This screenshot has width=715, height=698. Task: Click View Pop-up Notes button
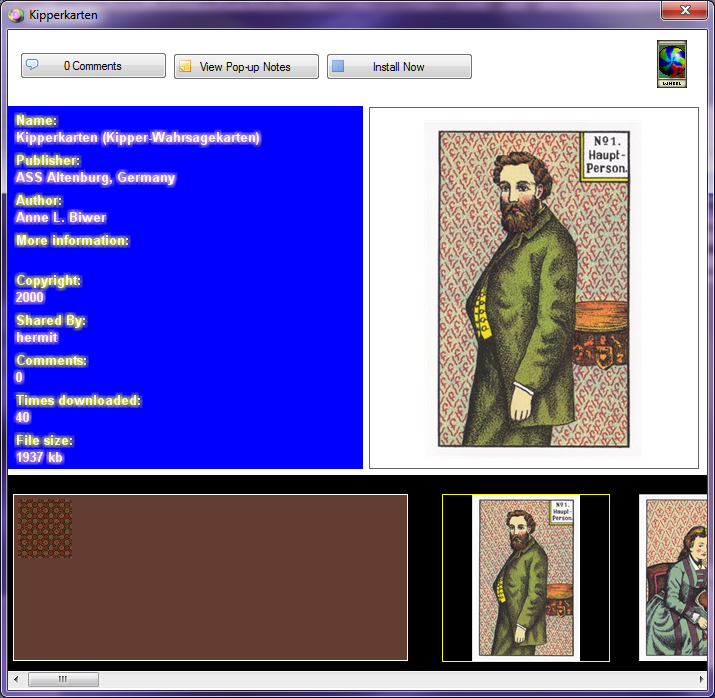tap(246, 67)
